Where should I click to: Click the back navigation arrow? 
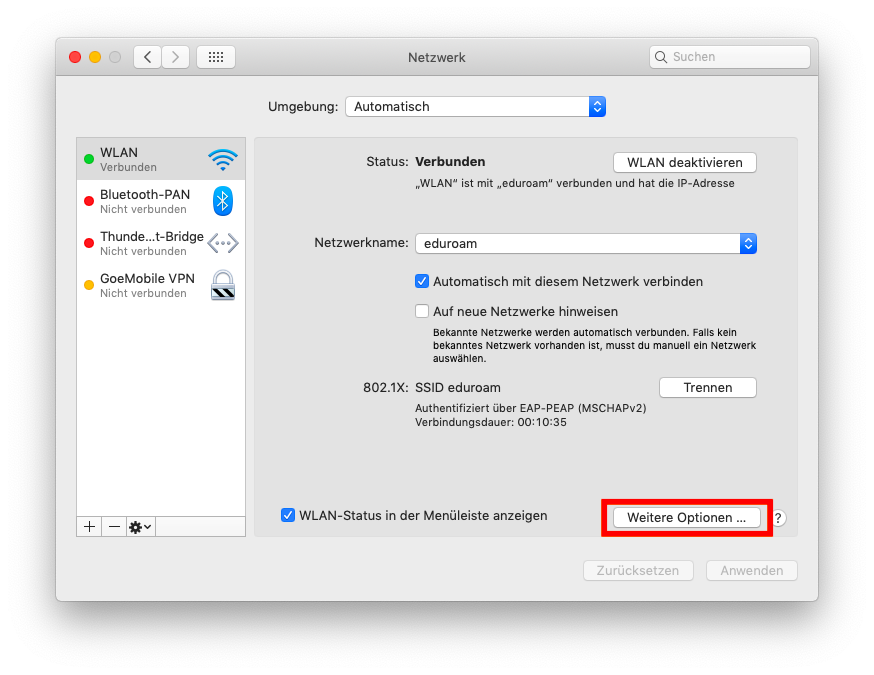[x=148, y=57]
